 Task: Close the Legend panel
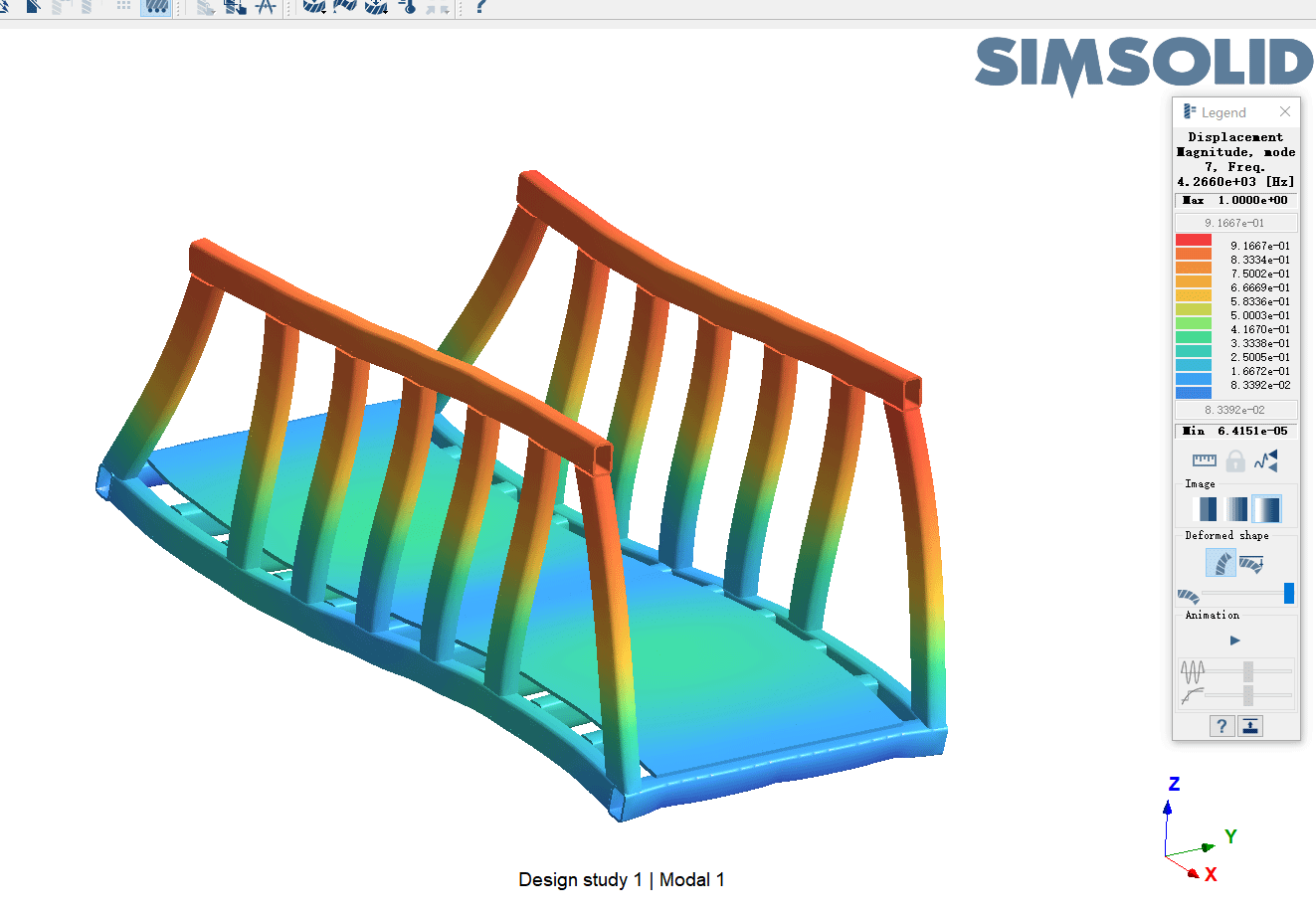(x=1285, y=111)
